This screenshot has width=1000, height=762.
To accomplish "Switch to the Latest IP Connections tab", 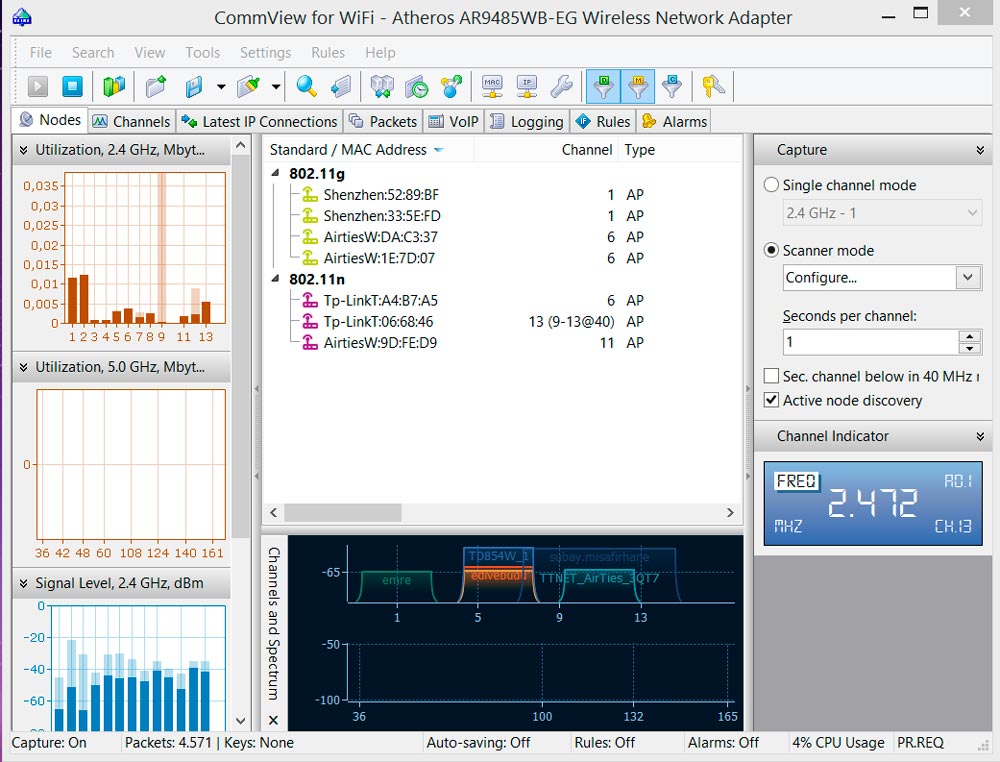I will tap(259, 121).
